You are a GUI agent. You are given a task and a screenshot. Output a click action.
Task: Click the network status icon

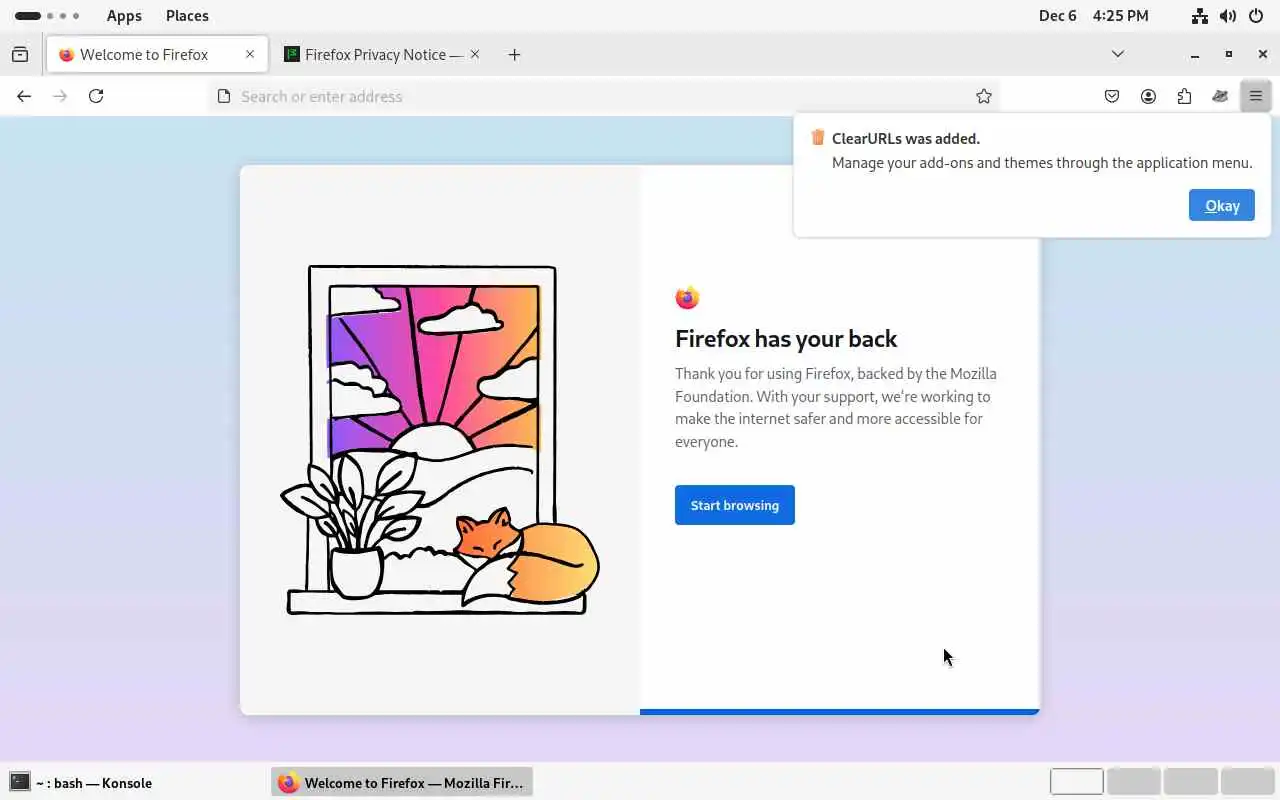point(1200,16)
